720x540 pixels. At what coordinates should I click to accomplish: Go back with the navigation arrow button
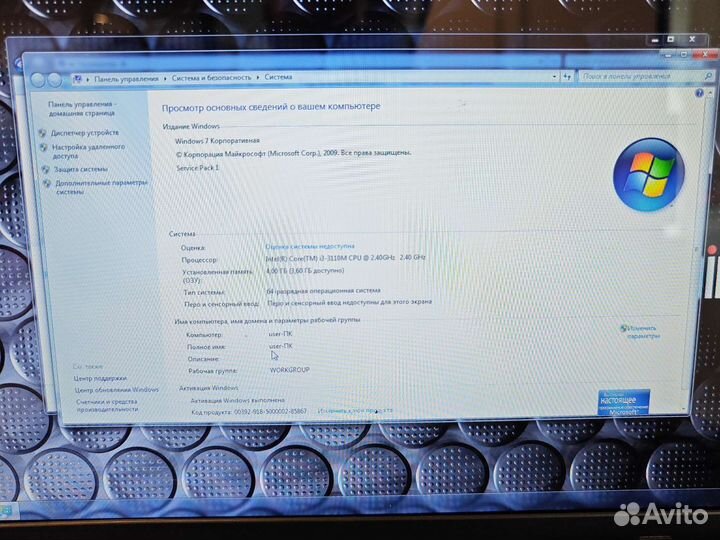(38, 80)
